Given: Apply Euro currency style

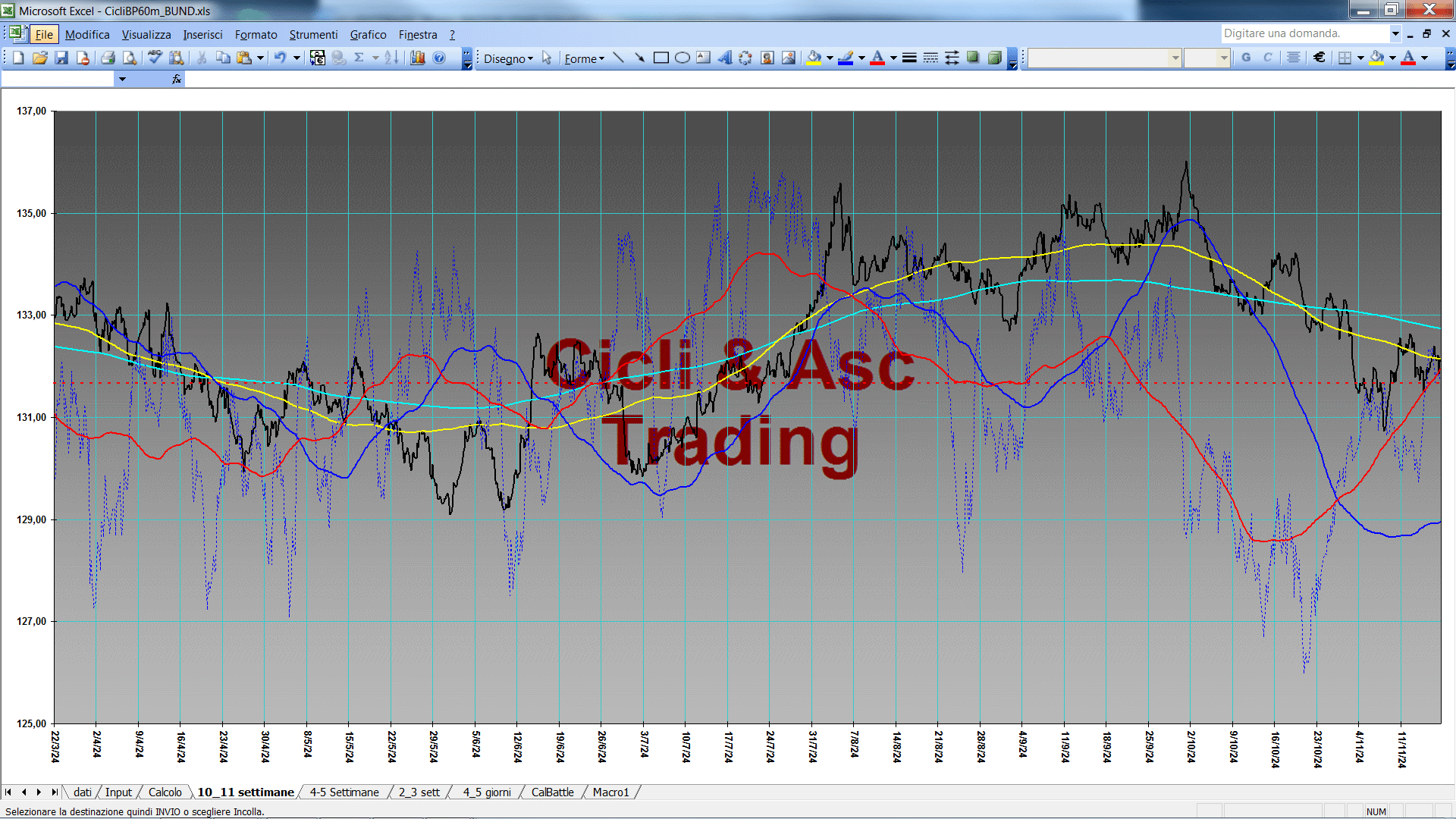Looking at the screenshot, I should click(1319, 58).
